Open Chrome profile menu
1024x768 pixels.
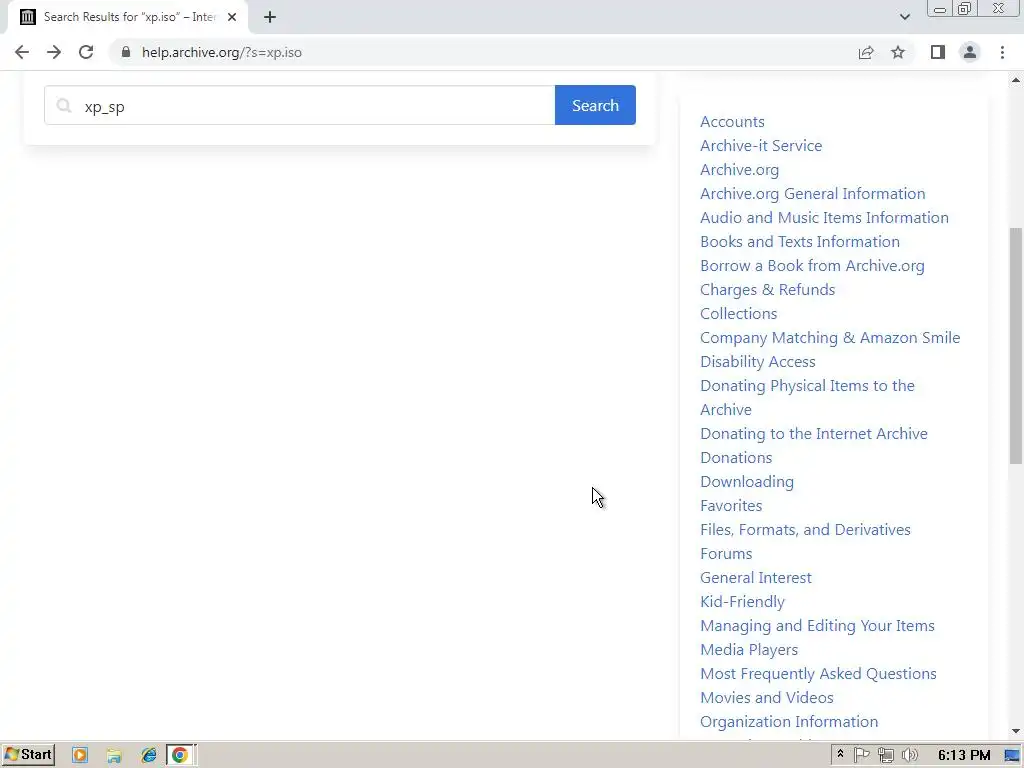point(970,52)
